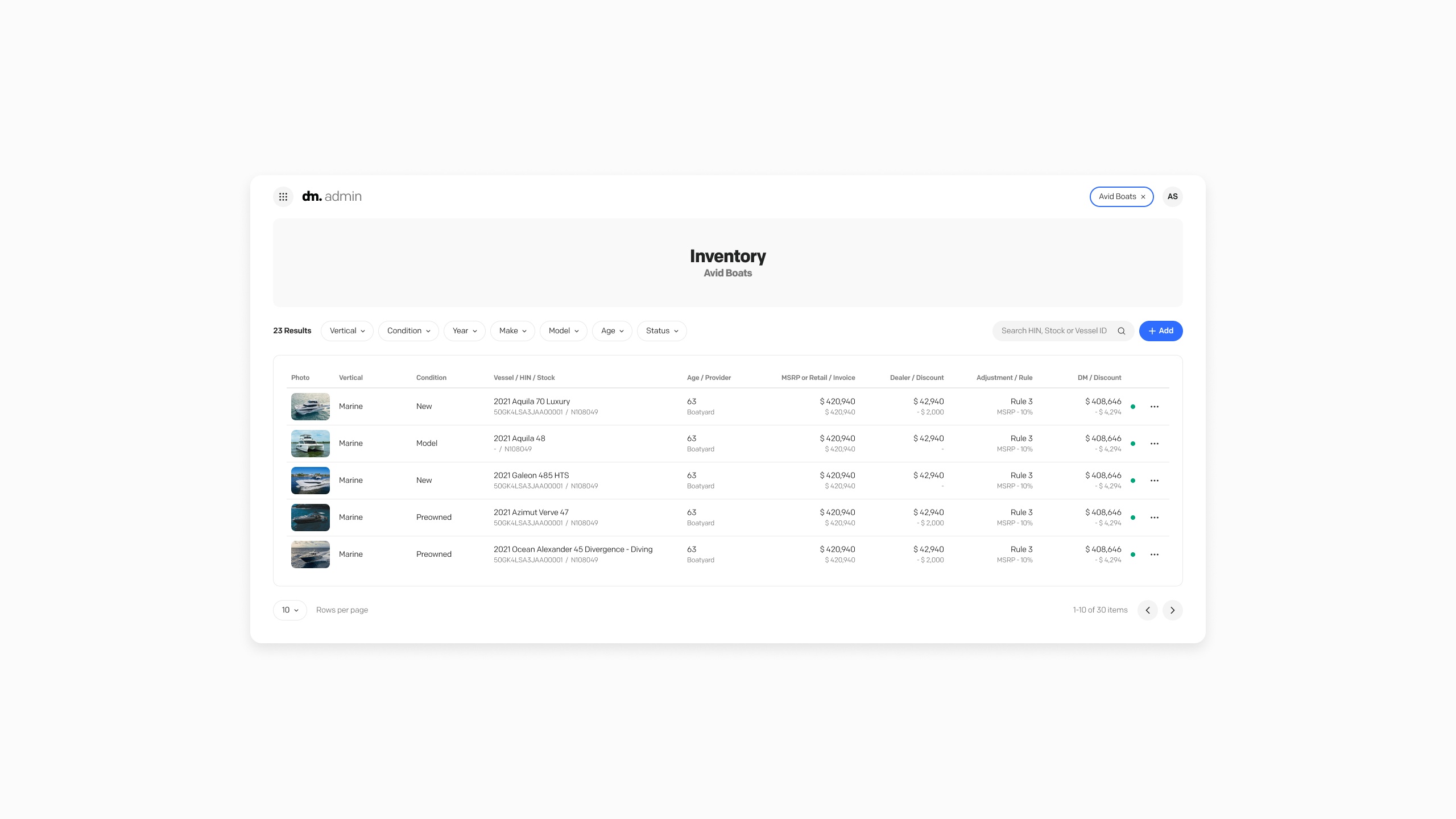
Task: Open the AS user avatar menu
Action: [1172, 196]
